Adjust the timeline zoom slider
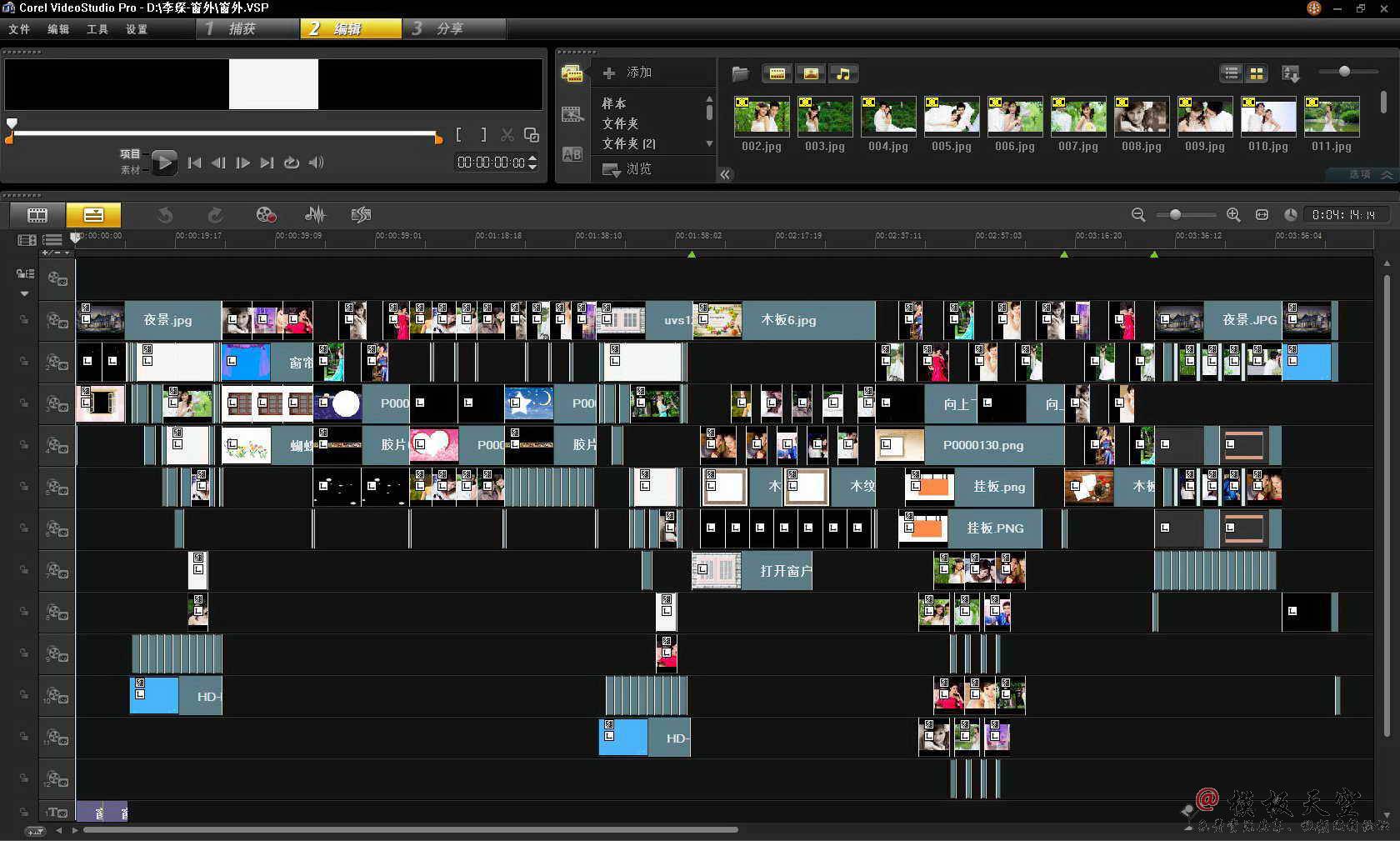The image size is (1400, 841). click(x=1175, y=215)
